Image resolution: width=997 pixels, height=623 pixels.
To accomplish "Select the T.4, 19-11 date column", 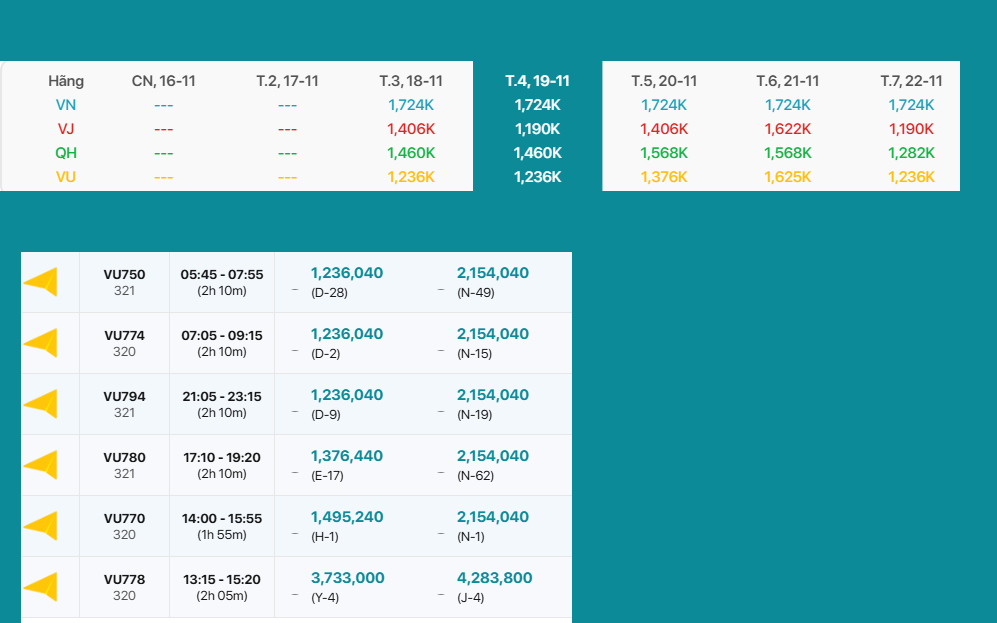I will (537, 81).
